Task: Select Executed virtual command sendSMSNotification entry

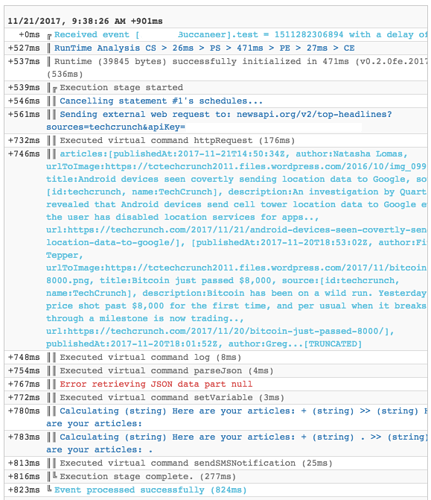Action: 196,463
